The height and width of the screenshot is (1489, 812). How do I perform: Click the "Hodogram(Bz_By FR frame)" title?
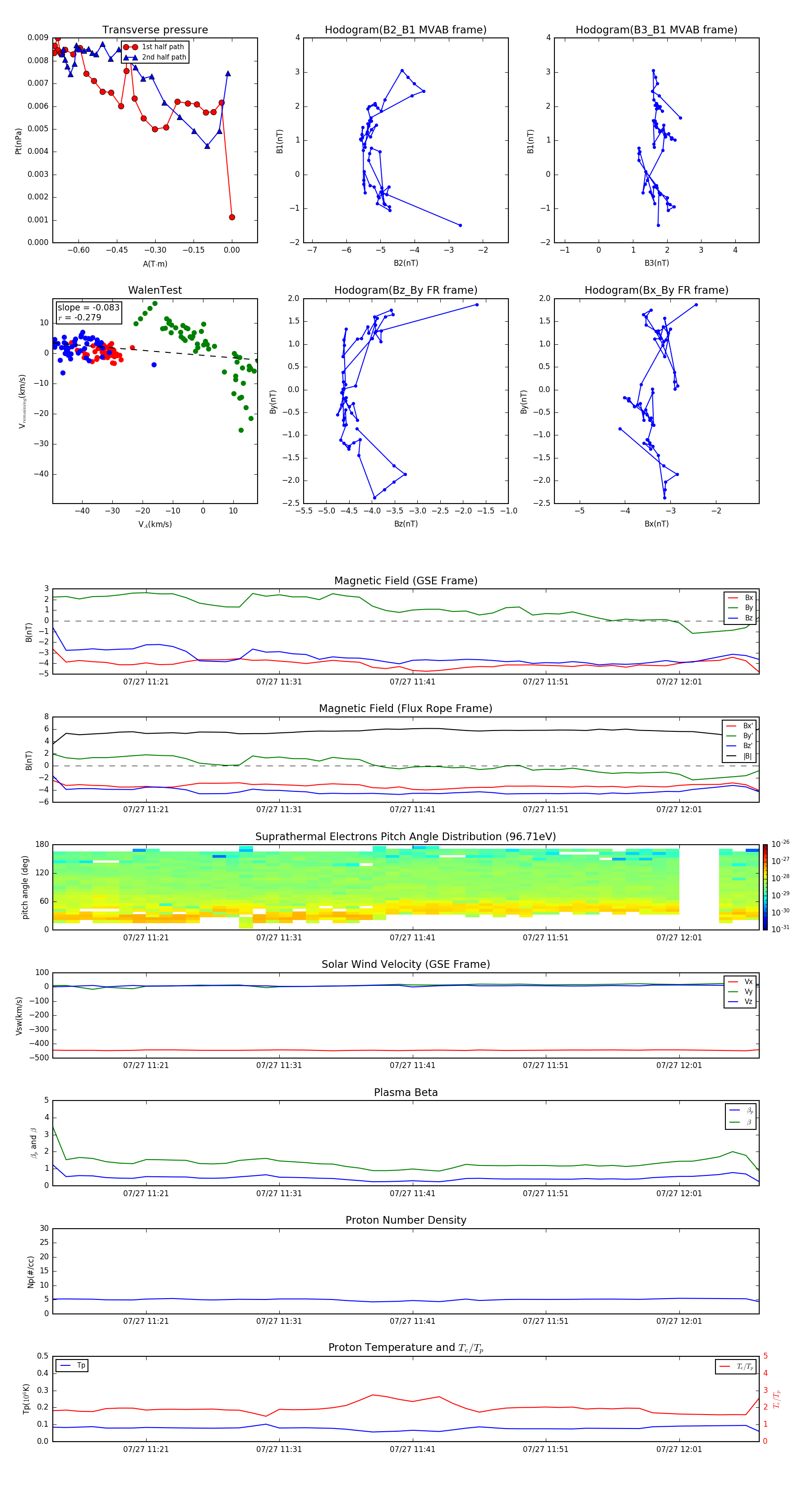(406, 290)
